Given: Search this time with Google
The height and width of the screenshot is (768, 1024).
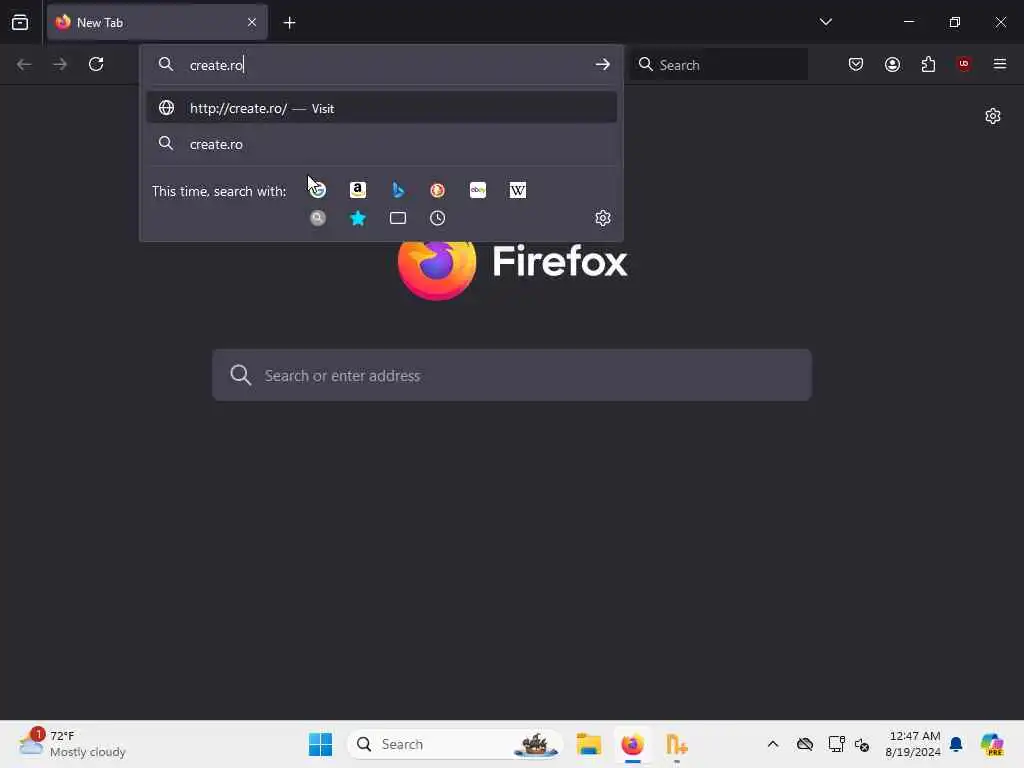Looking at the screenshot, I should 318,190.
